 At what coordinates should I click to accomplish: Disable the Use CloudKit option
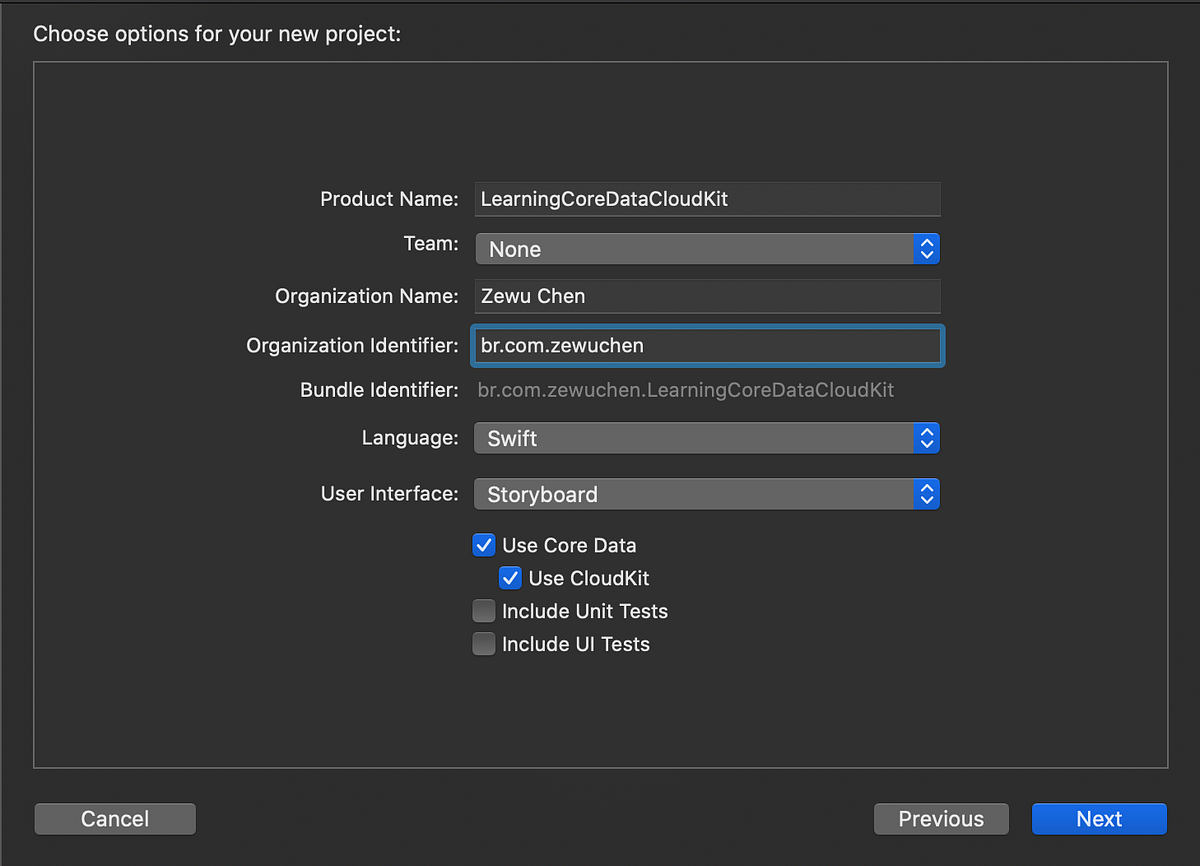pyautogui.click(x=511, y=578)
